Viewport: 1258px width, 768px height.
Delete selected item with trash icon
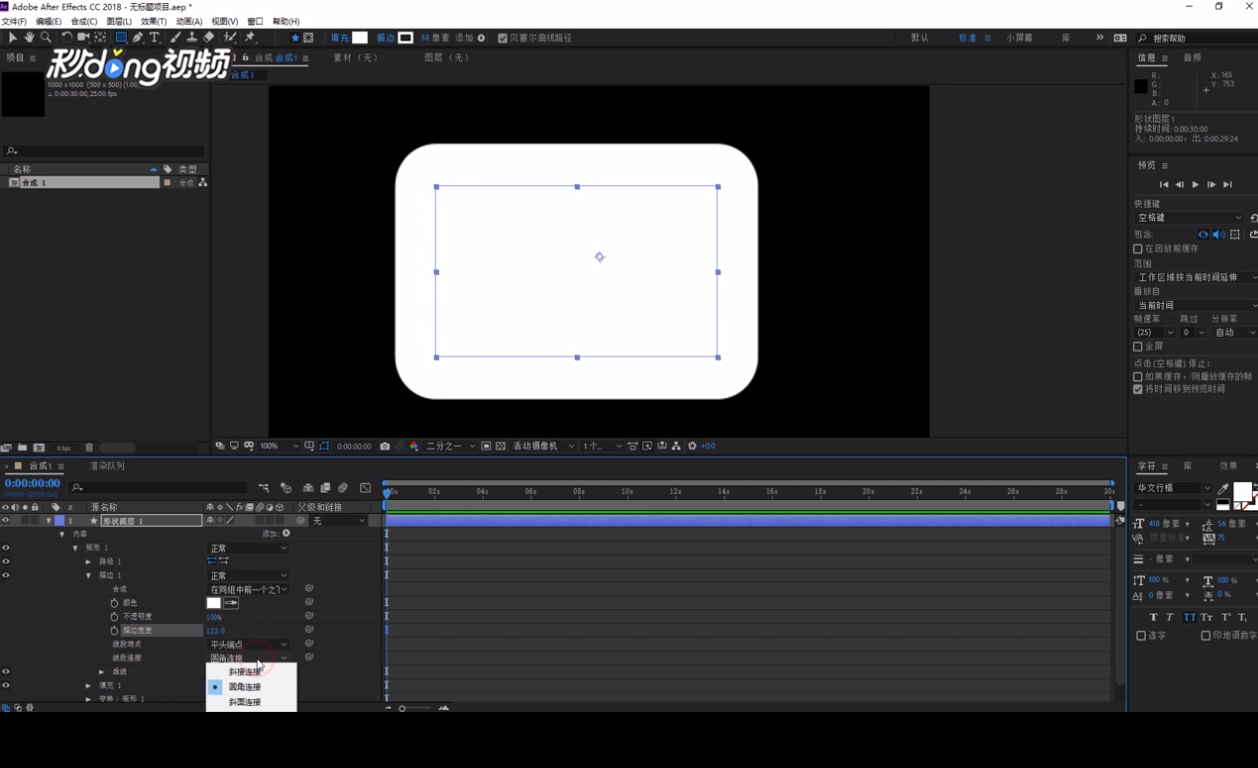(x=89, y=447)
